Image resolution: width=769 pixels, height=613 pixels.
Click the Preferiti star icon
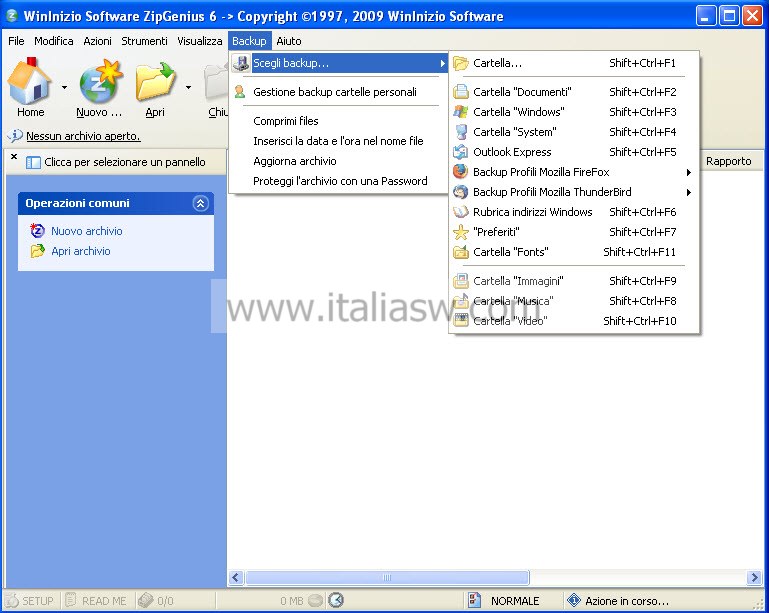461,232
